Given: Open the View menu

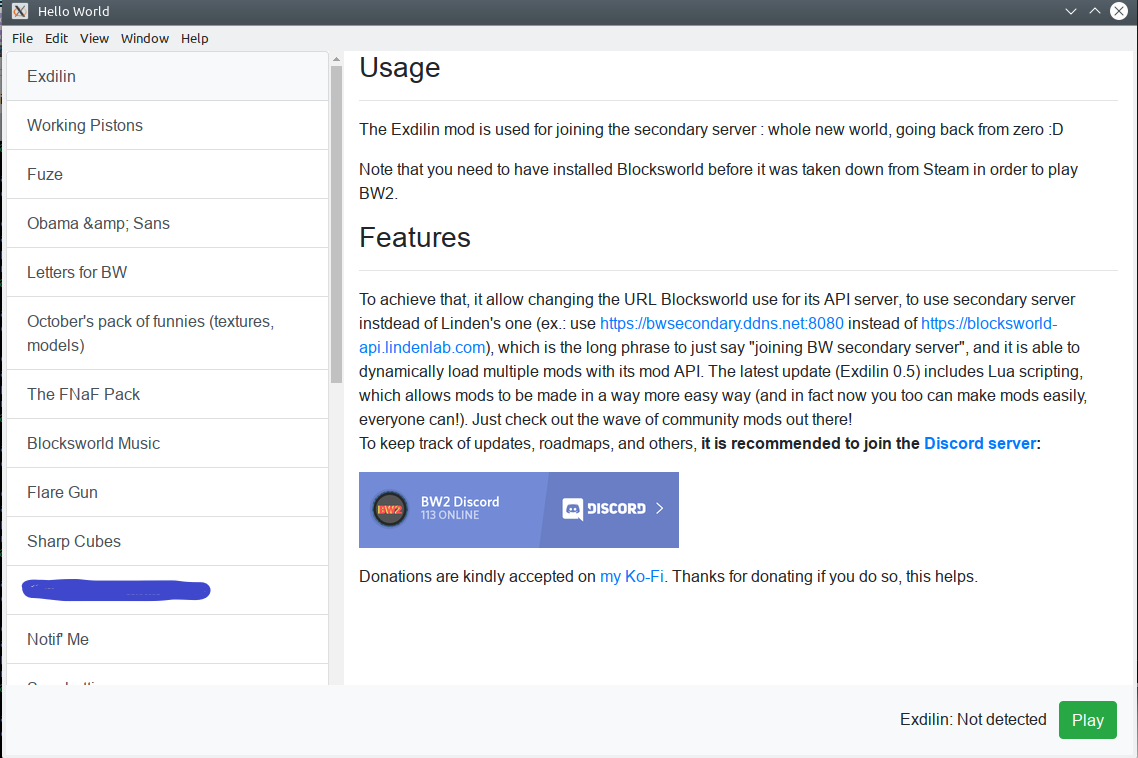Looking at the screenshot, I should pos(94,38).
